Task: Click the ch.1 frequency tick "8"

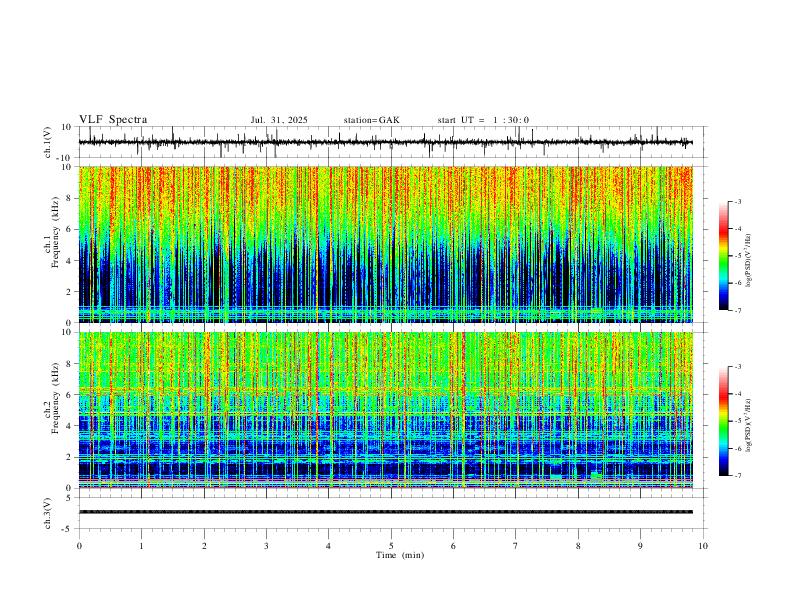Action: (69, 198)
